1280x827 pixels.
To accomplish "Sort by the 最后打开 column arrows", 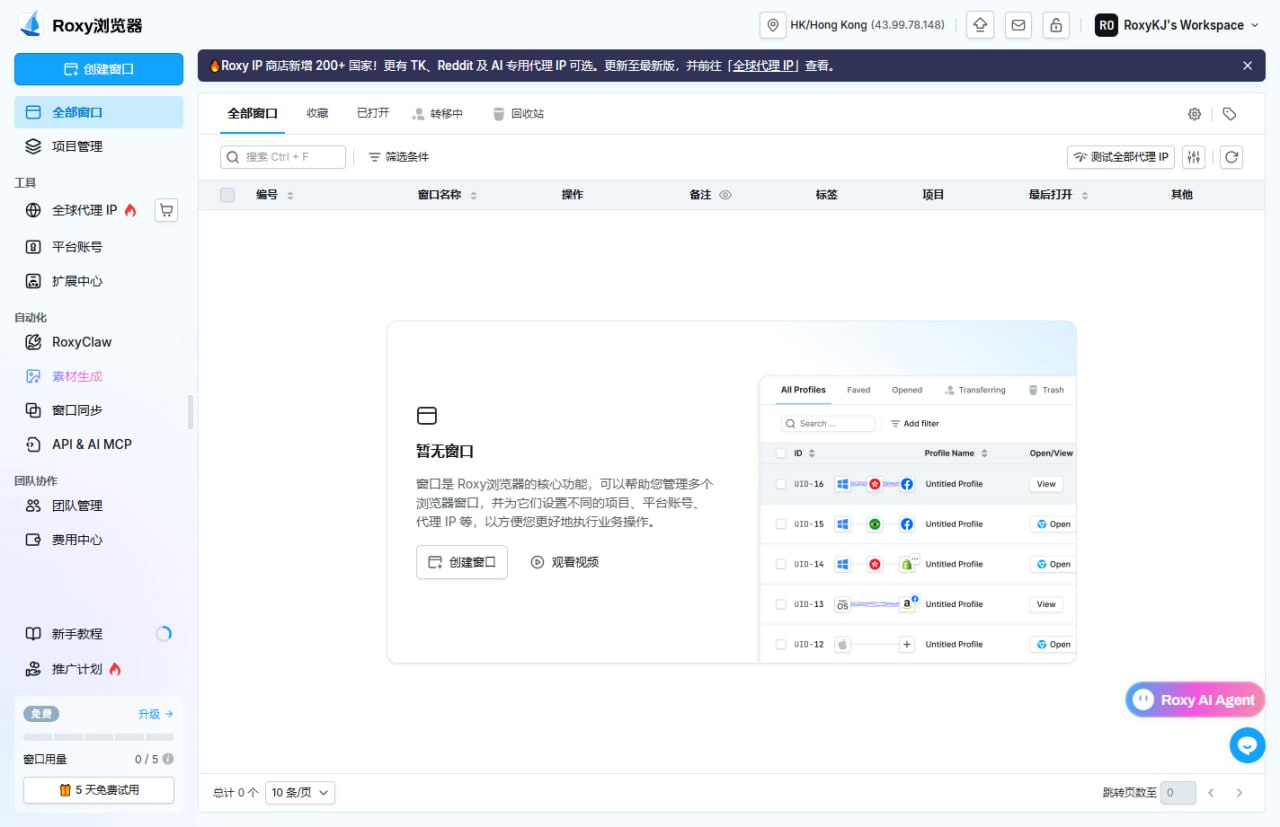I will pos(1085,195).
